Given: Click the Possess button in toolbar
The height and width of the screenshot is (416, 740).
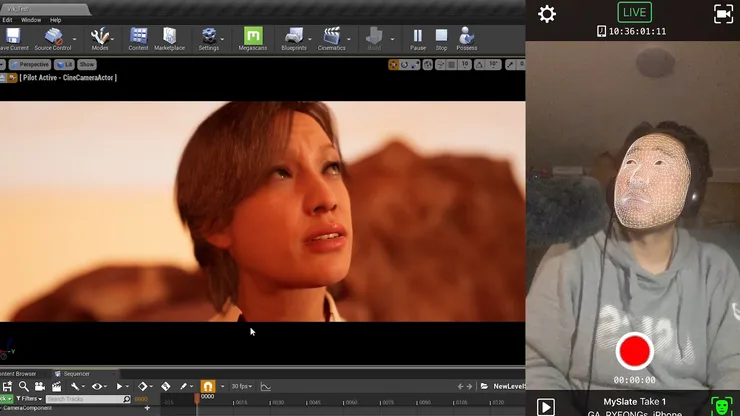Looking at the screenshot, I should tap(466, 39).
